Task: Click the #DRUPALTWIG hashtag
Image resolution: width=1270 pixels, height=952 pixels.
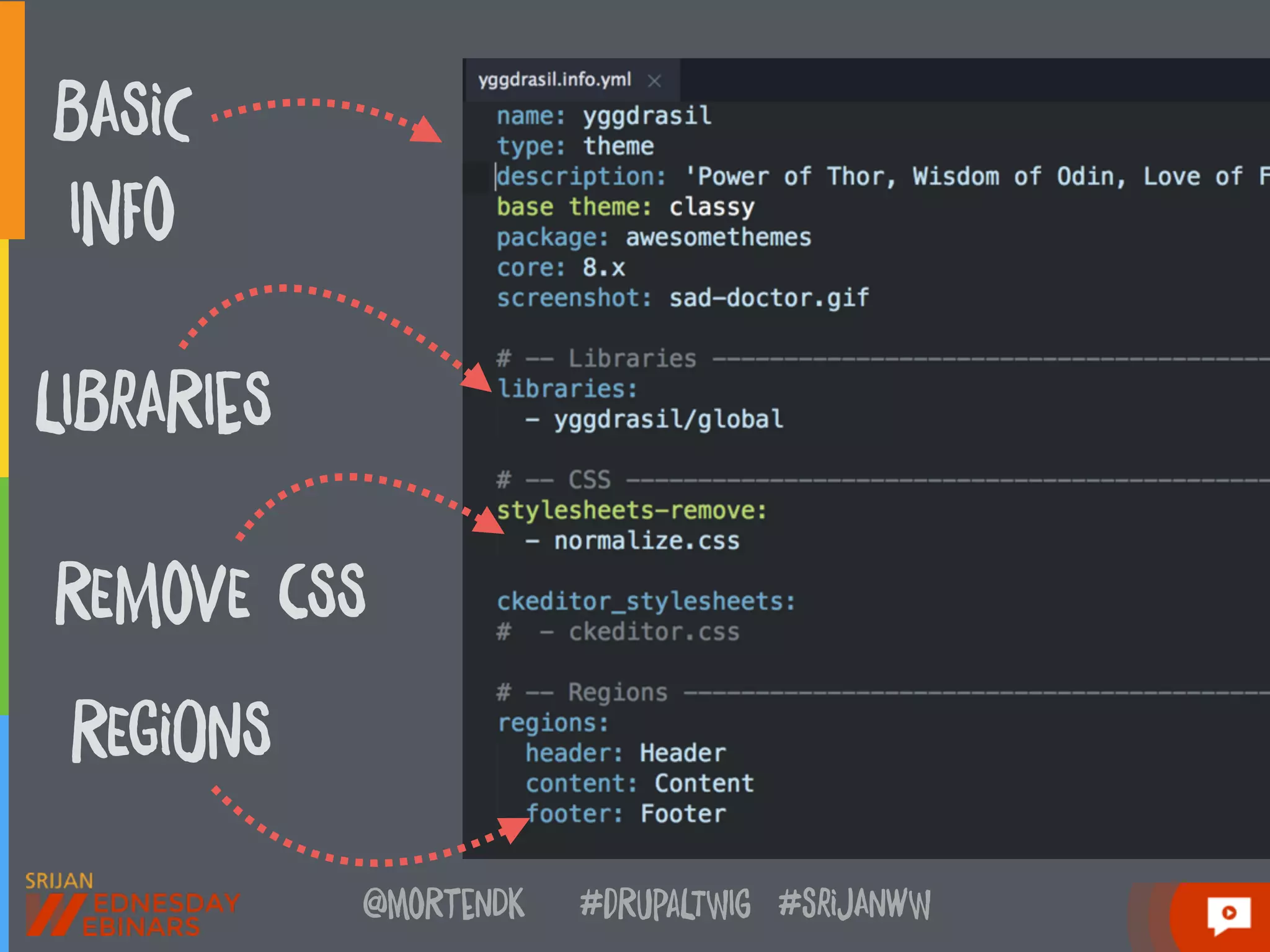Action: click(665, 904)
